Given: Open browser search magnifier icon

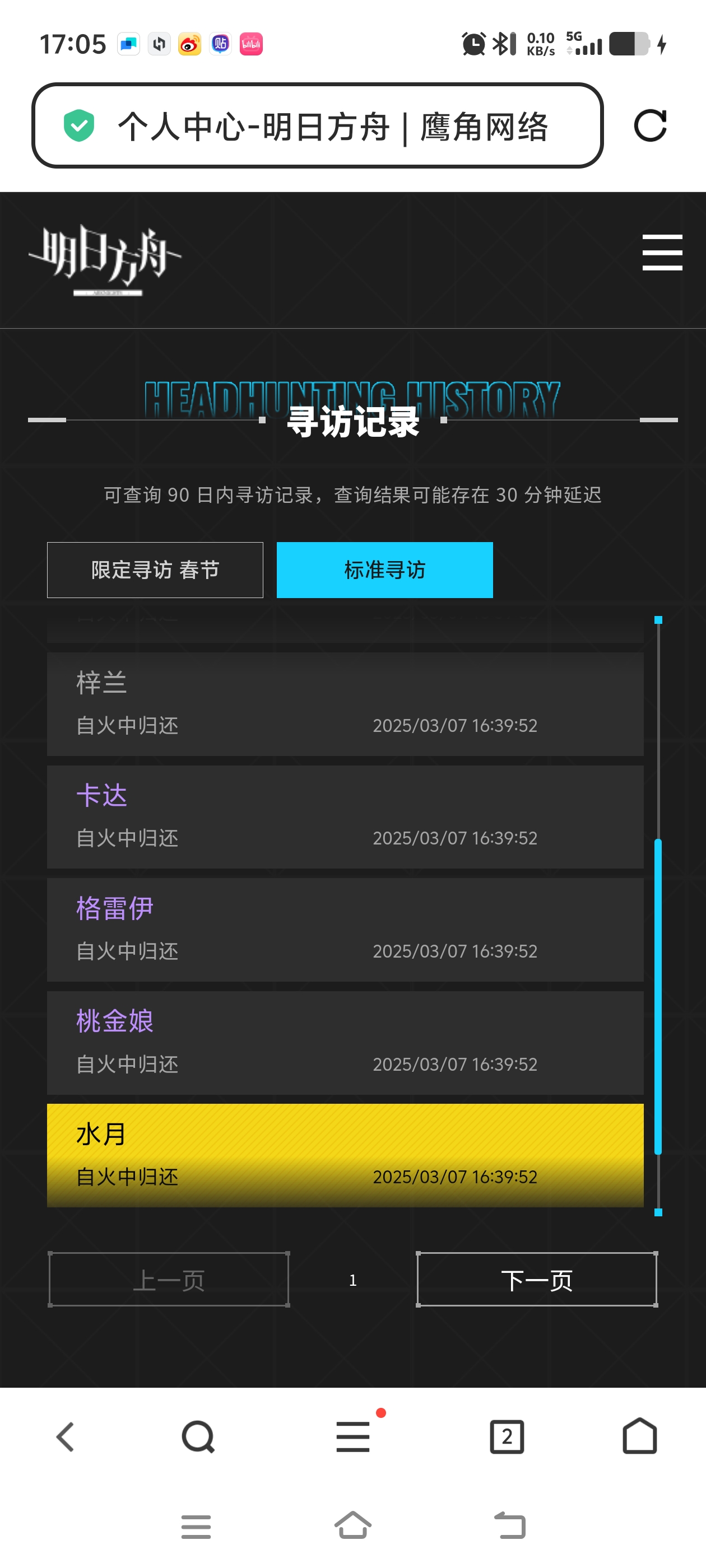Looking at the screenshot, I should 198,1437.
